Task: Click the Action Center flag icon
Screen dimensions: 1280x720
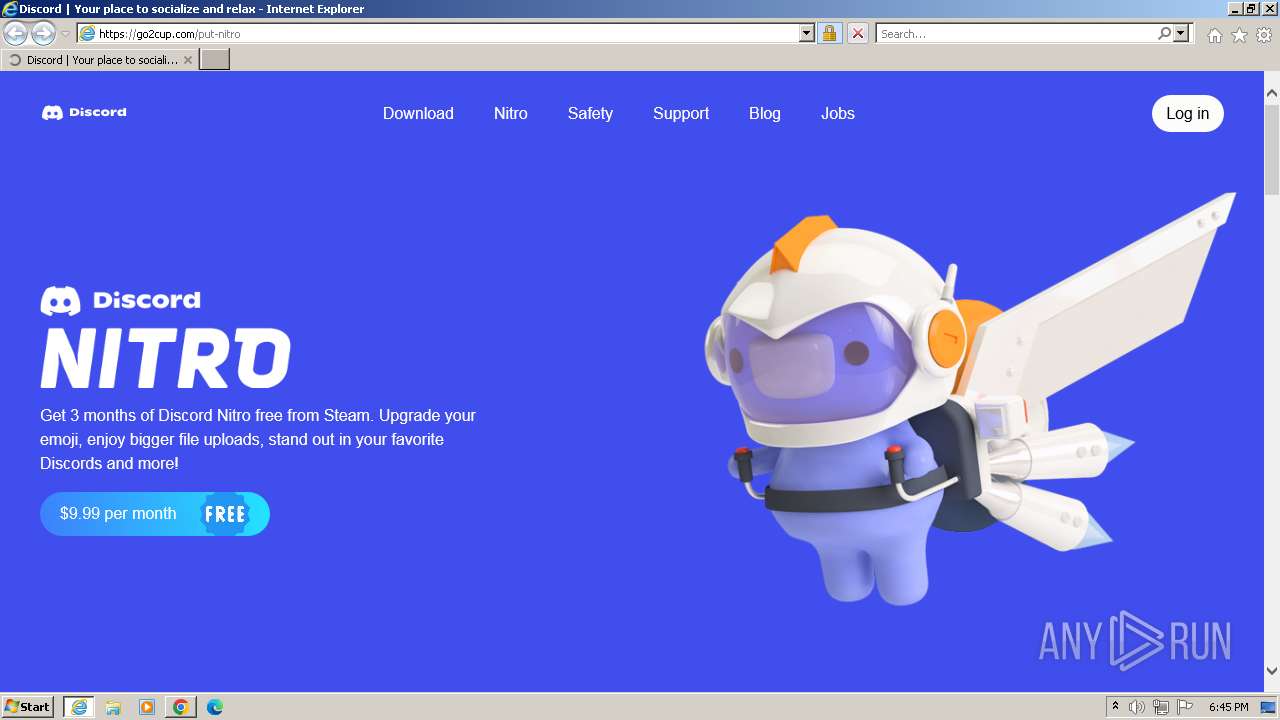Action: pyautogui.click(x=1185, y=707)
